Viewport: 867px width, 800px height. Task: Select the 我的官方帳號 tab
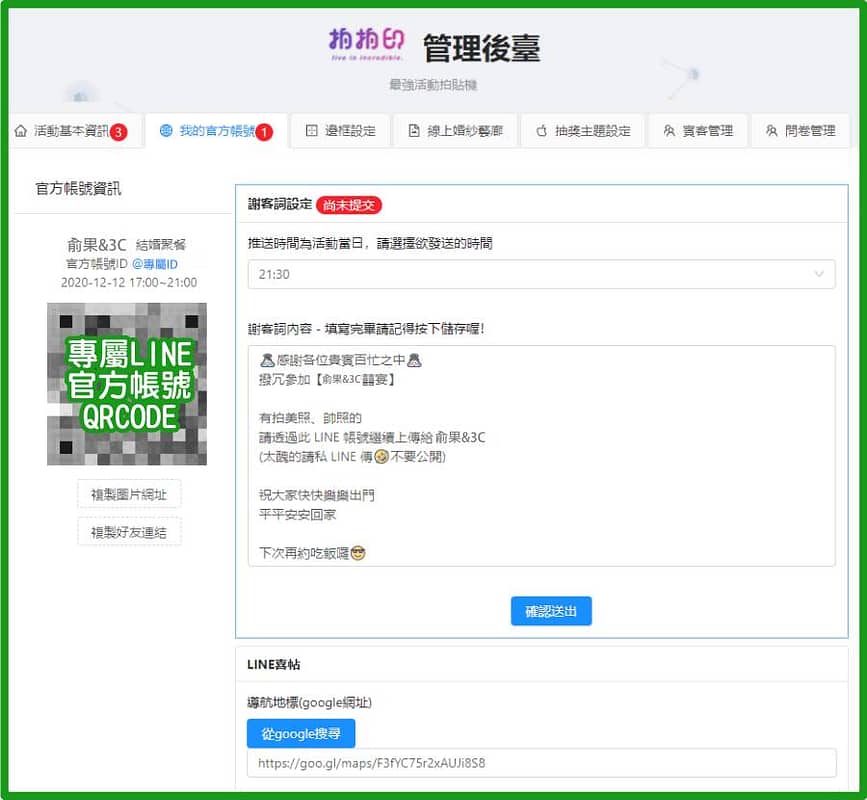point(216,131)
